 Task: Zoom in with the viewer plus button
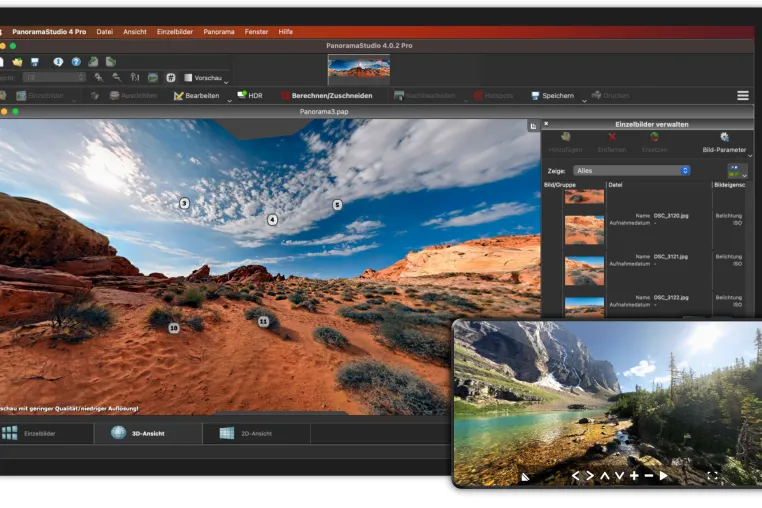[634, 475]
